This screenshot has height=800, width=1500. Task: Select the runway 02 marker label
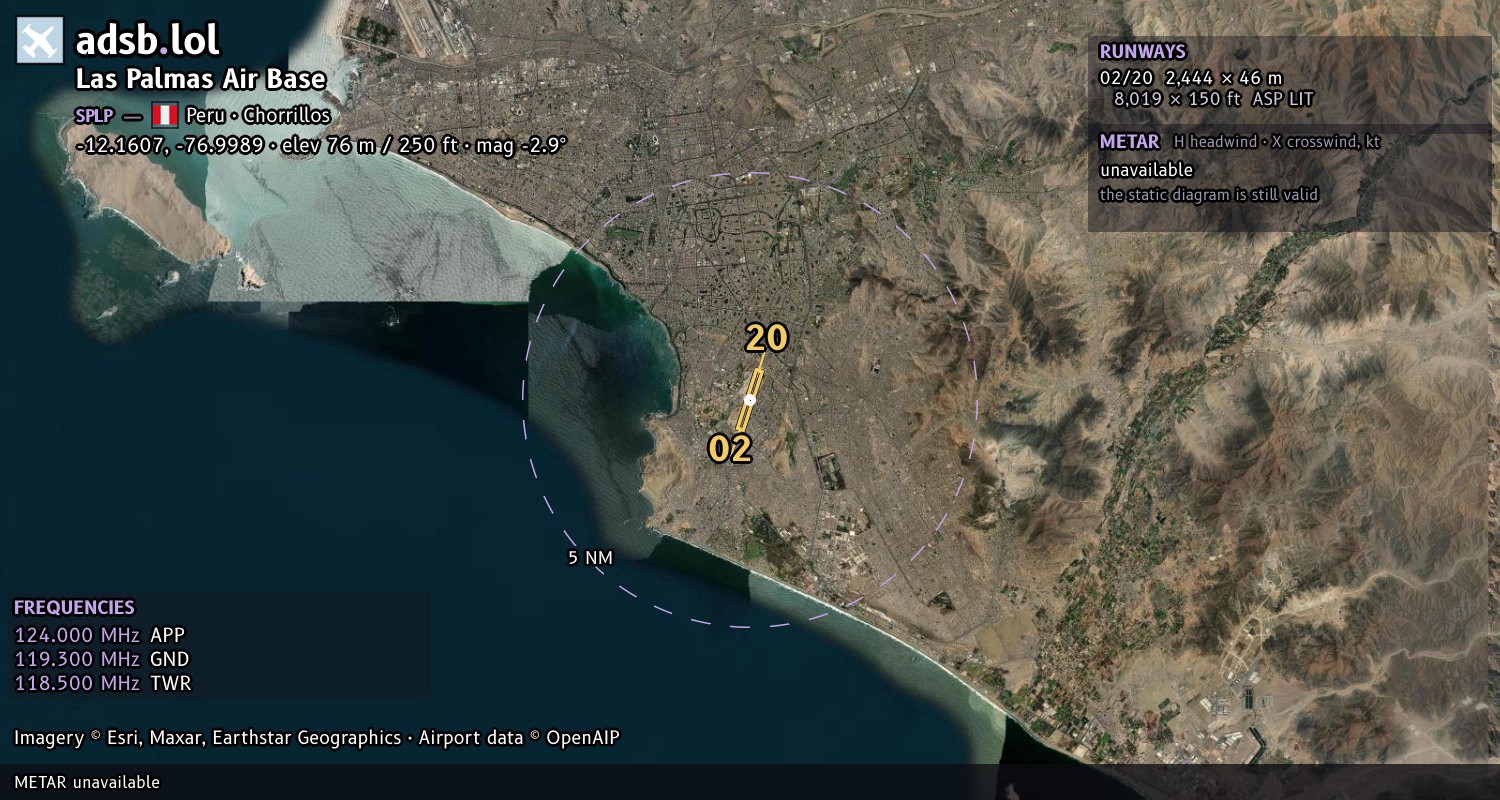(x=730, y=449)
